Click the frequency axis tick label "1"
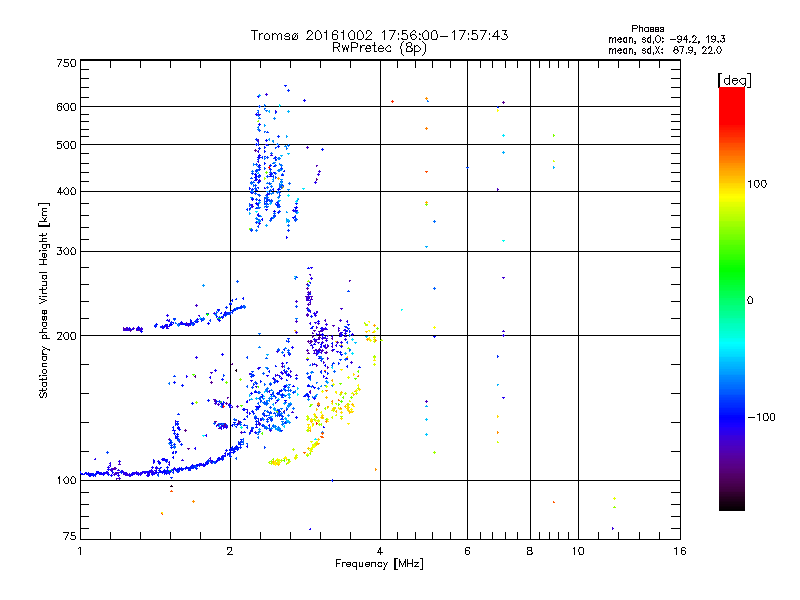Viewport: 800px width, 600px height. tap(80, 551)
